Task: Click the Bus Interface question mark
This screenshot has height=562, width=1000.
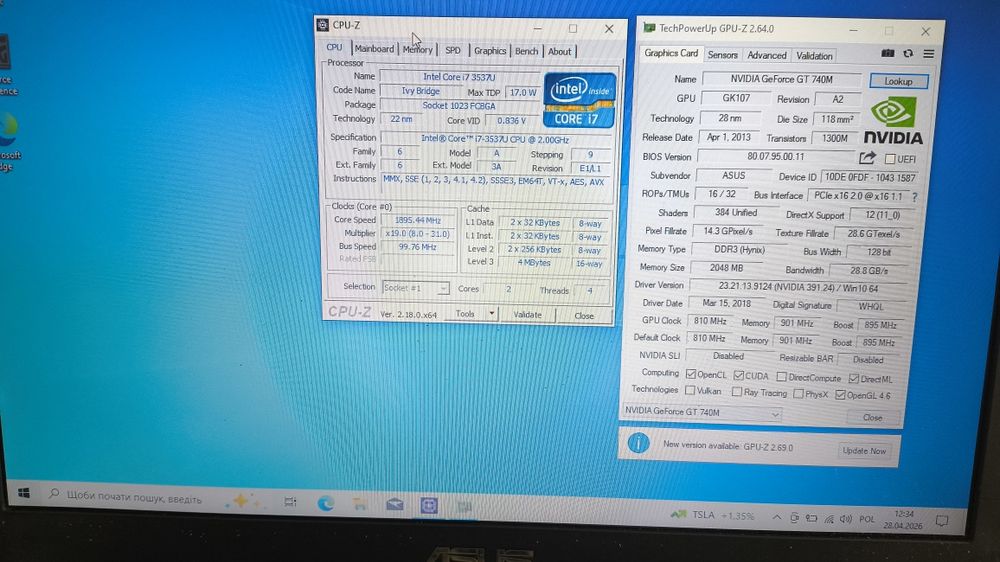Action: click(x=915, y=197)
